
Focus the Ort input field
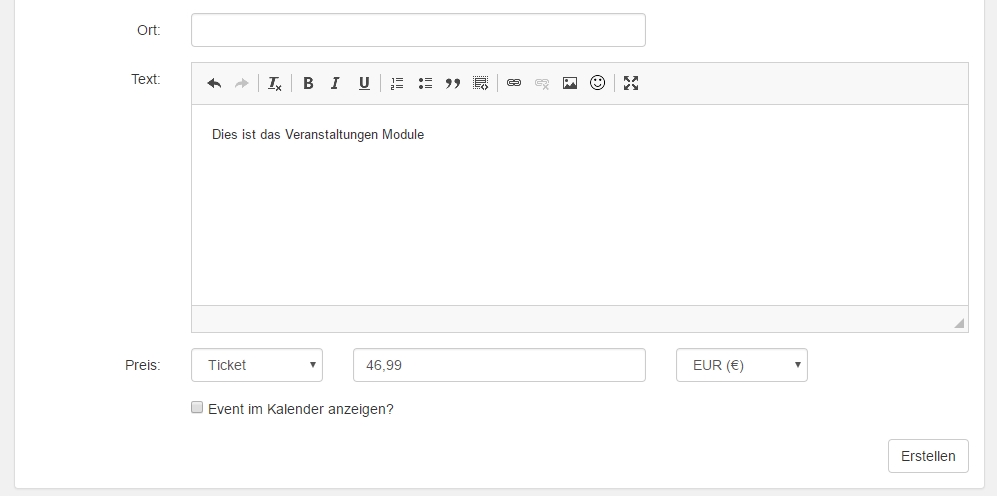click(x=418, y=30)
